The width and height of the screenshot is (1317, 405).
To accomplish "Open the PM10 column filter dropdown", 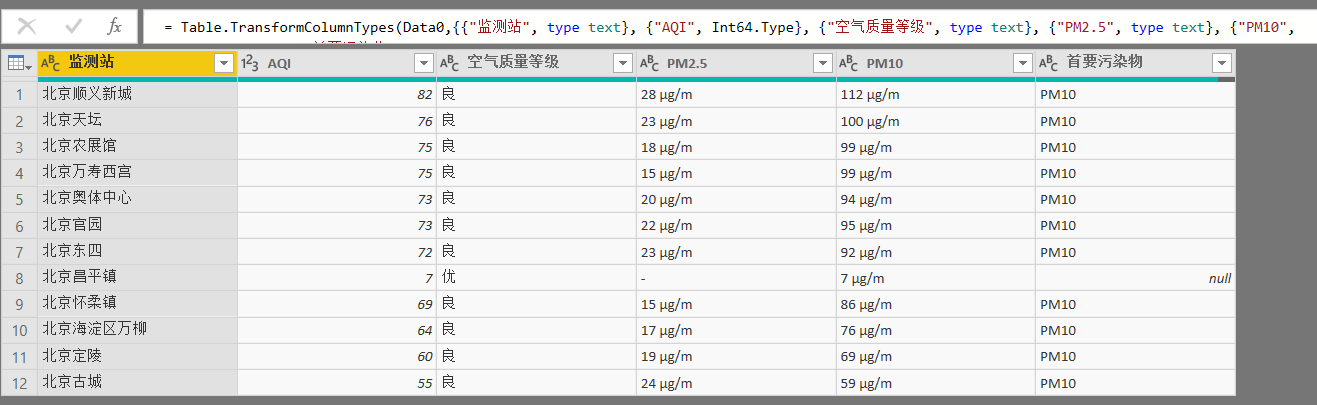I will tap(1022, 64).
